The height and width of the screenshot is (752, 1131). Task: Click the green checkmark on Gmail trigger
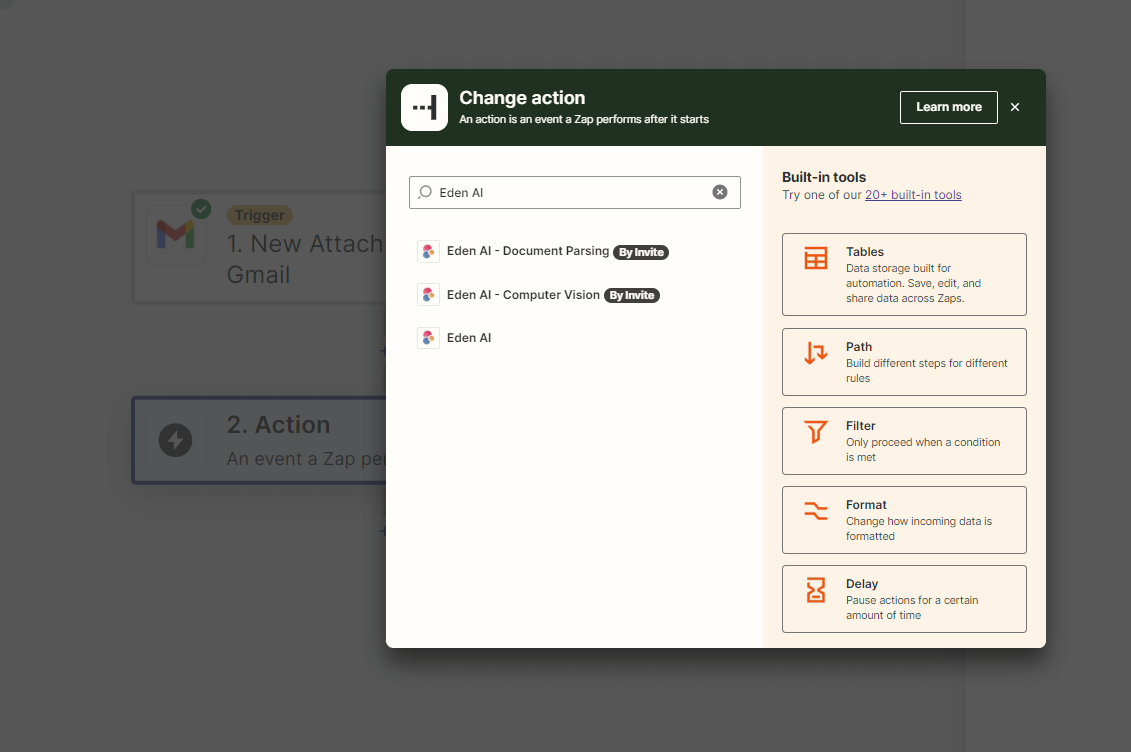201,209
